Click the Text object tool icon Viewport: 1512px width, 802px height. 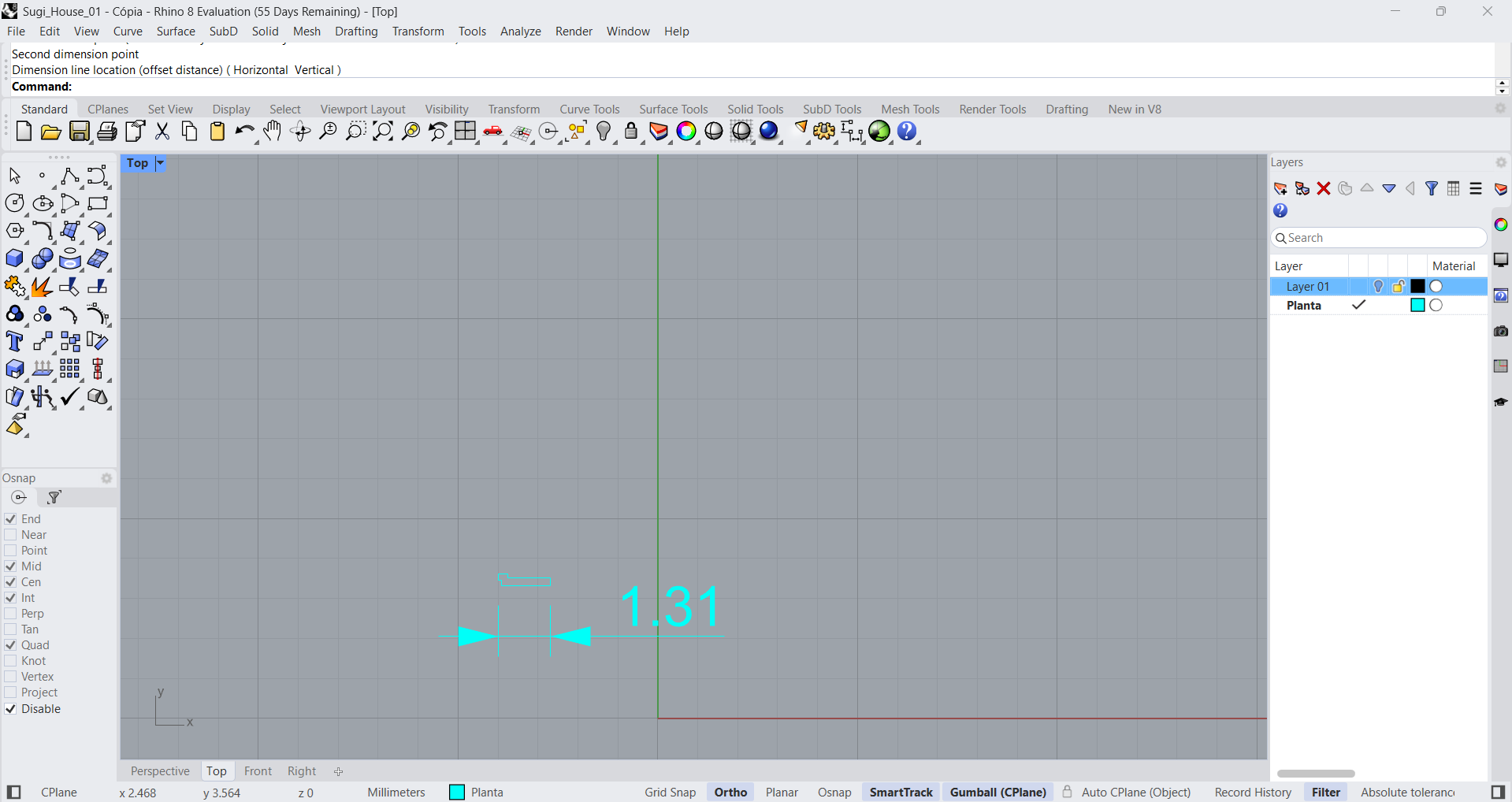[15, 342]
